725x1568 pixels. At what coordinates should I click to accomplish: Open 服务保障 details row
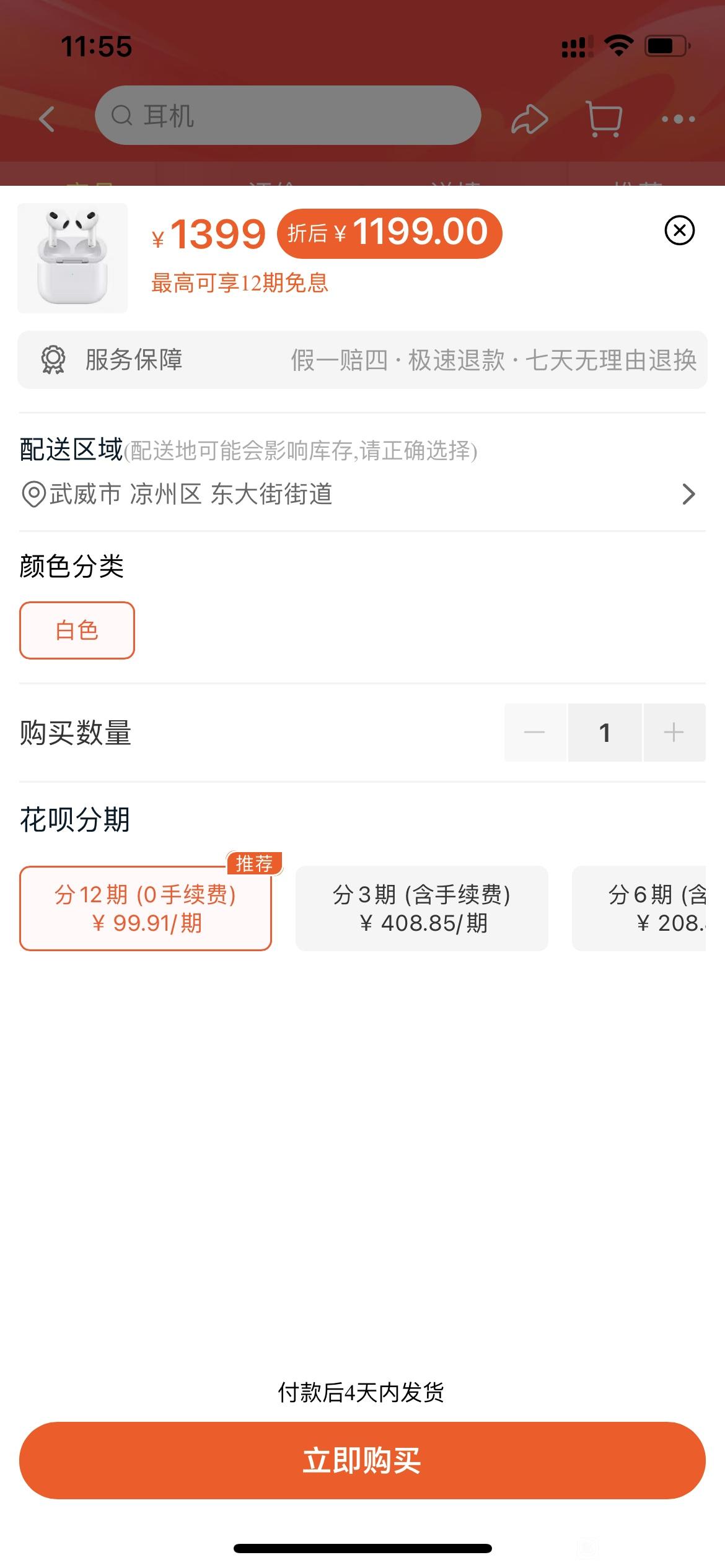[x=362, y=360]
